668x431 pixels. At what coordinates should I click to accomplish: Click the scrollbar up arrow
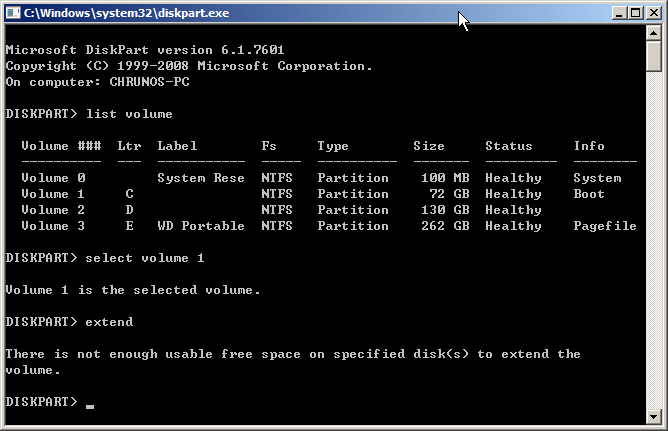[654, 33]
